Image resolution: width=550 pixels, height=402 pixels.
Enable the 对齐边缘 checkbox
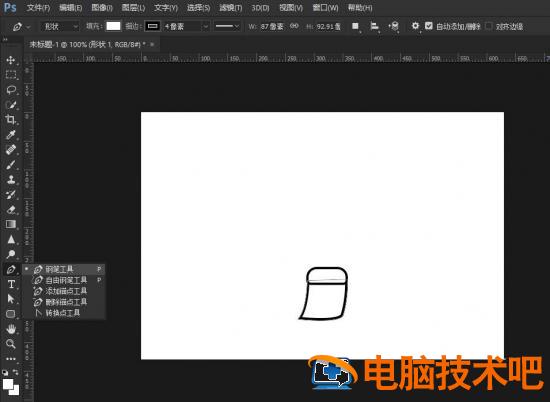click(x=489, y=26)
